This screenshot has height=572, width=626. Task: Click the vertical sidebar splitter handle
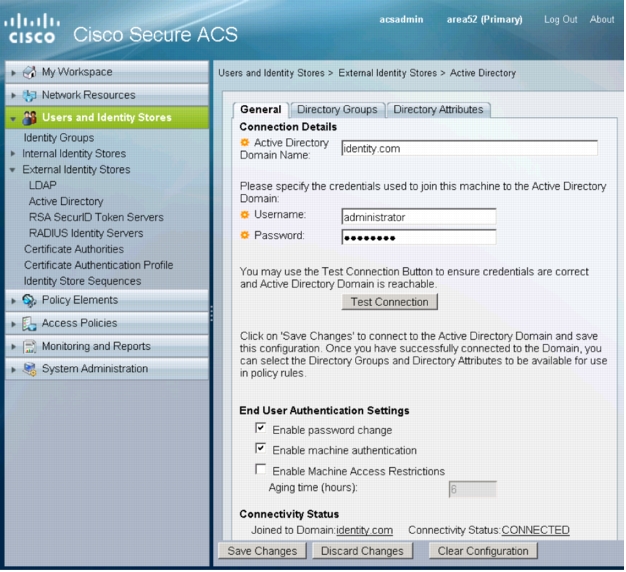211,314
